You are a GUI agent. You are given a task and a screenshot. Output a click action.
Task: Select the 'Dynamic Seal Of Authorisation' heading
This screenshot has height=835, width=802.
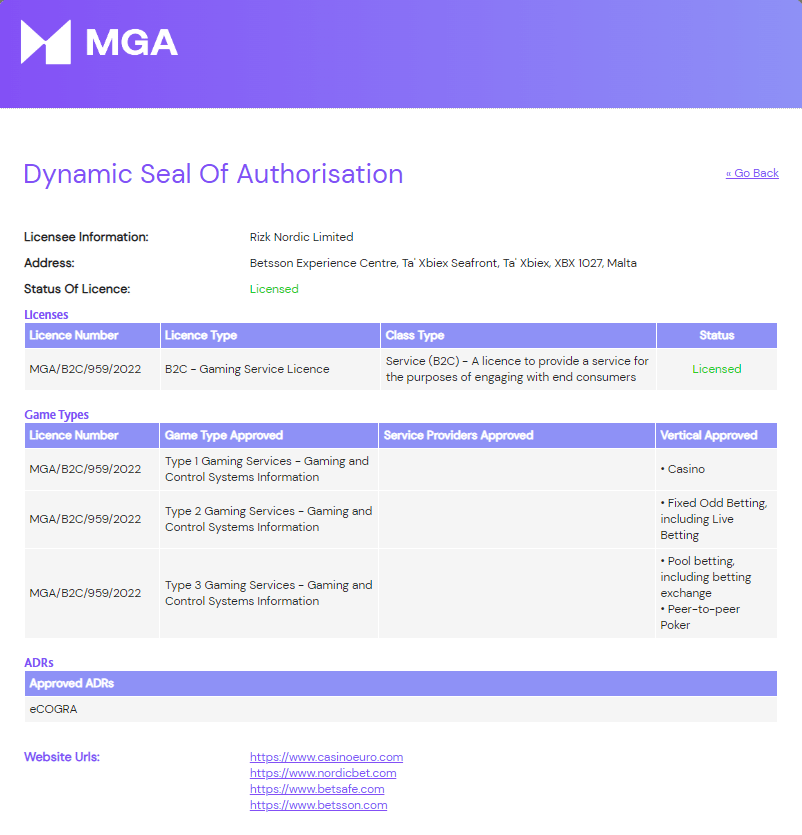click(x=213, y=174)
